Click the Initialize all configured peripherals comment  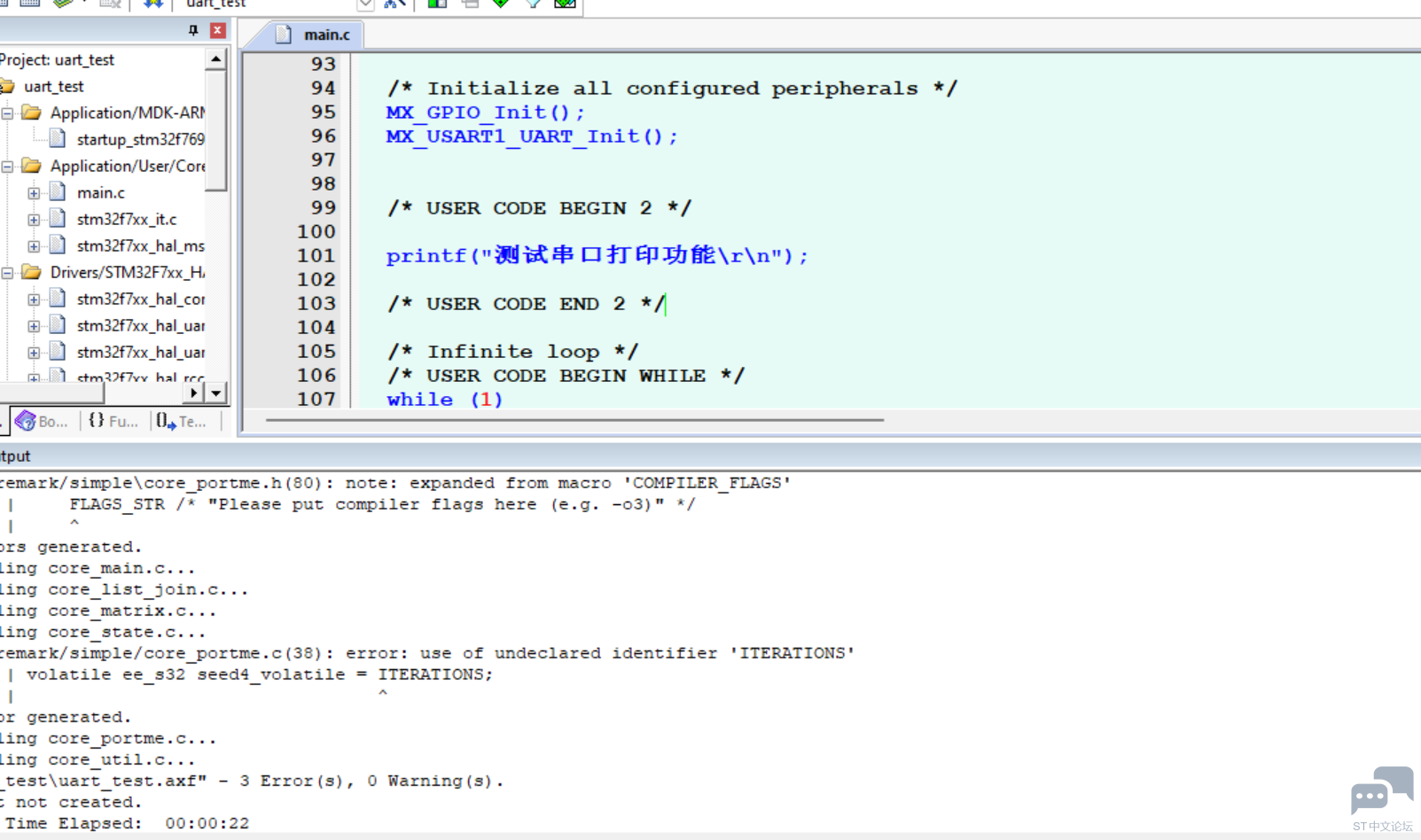pos(672,89)
